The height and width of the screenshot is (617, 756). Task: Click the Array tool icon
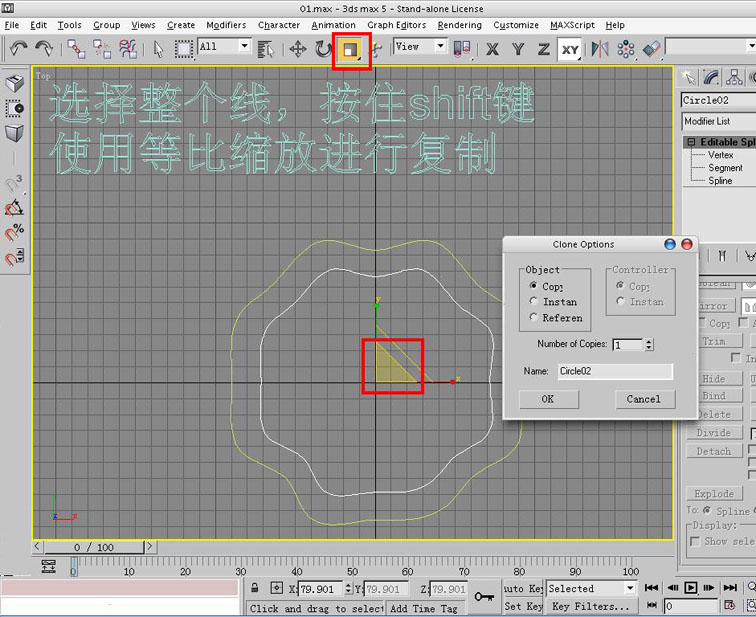click(x=625, y=49)
